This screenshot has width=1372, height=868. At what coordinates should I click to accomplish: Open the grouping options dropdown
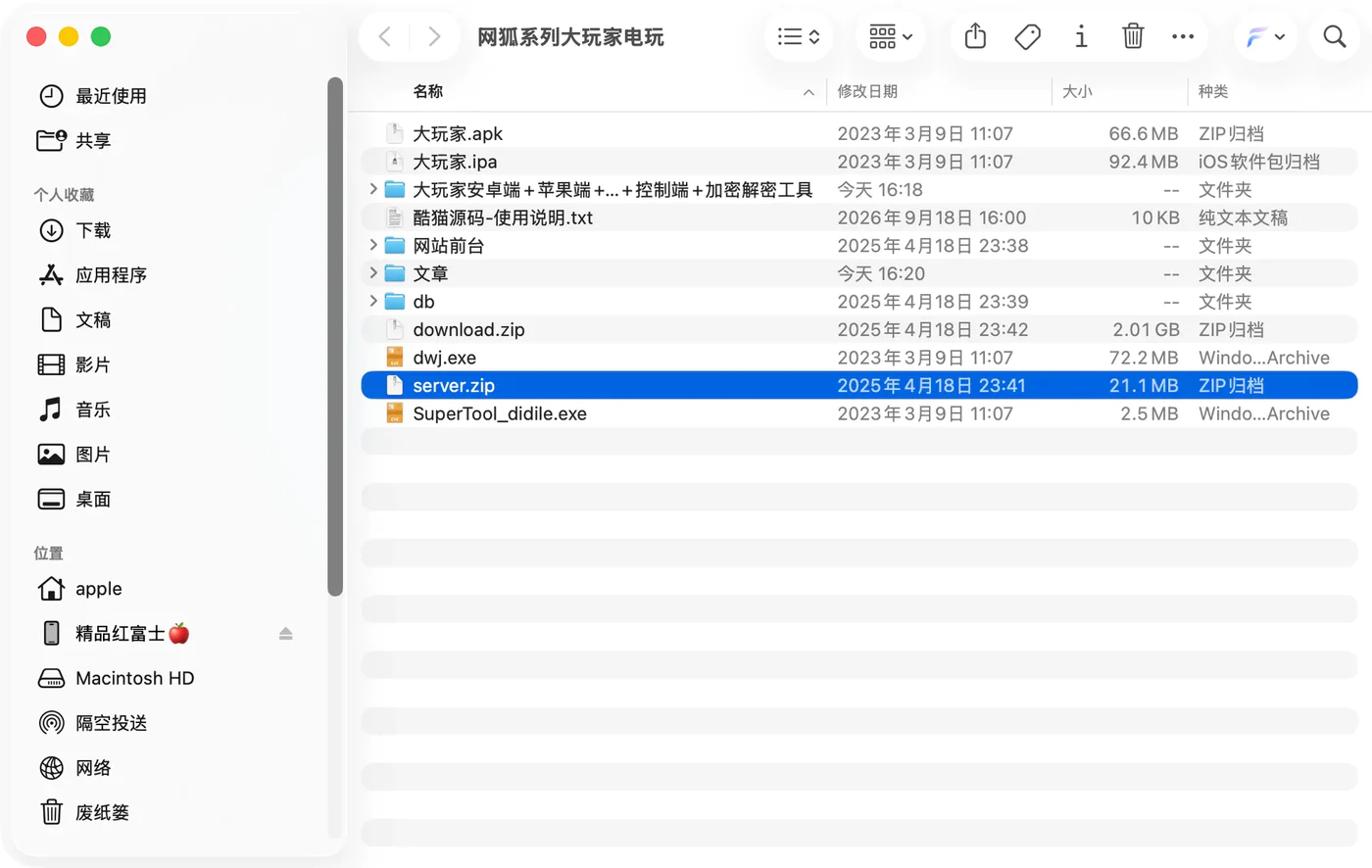[890, 37]
